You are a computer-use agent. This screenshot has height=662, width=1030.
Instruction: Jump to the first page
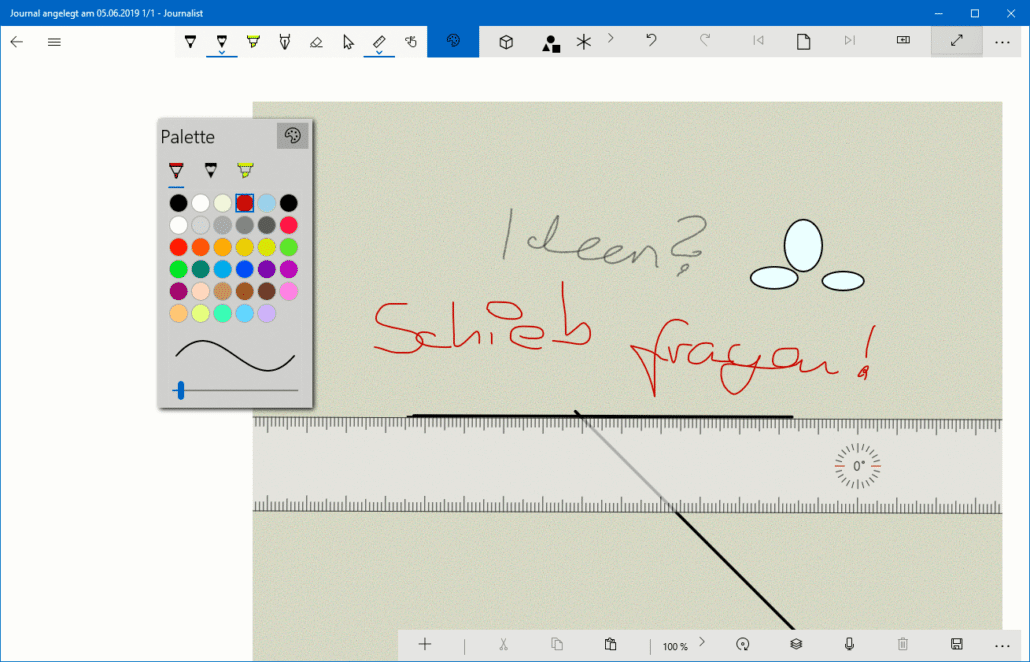(758, 41)
